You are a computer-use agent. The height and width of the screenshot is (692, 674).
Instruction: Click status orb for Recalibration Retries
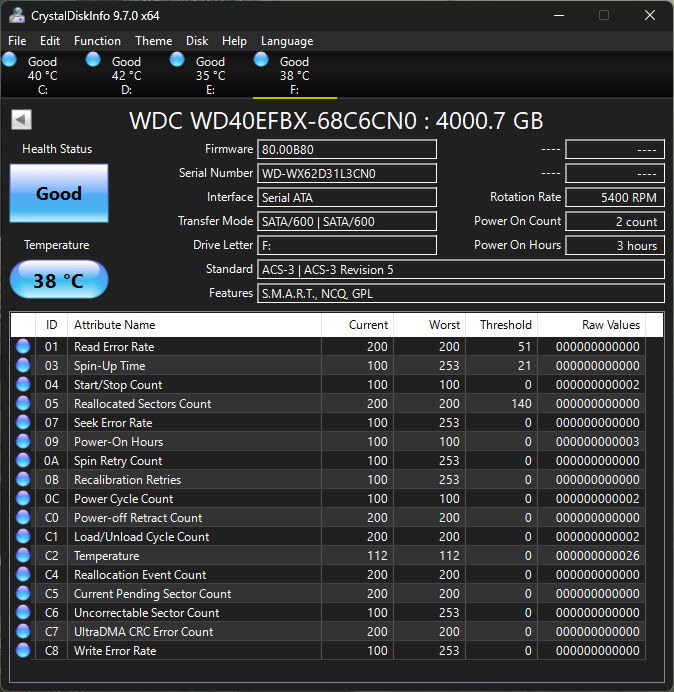23,479
